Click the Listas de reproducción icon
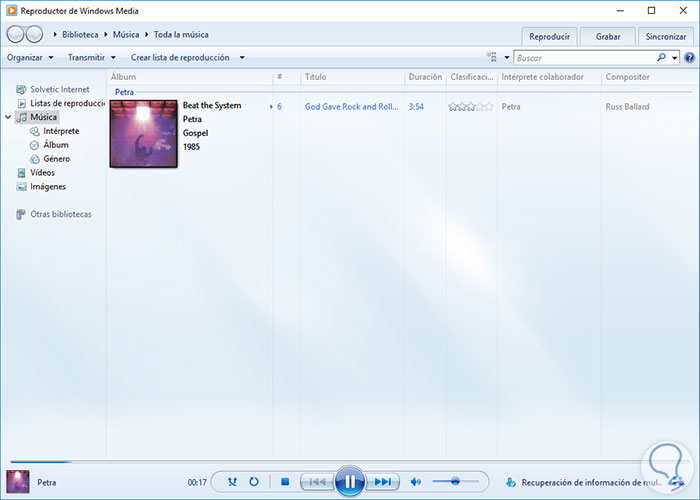 [21, 103]
